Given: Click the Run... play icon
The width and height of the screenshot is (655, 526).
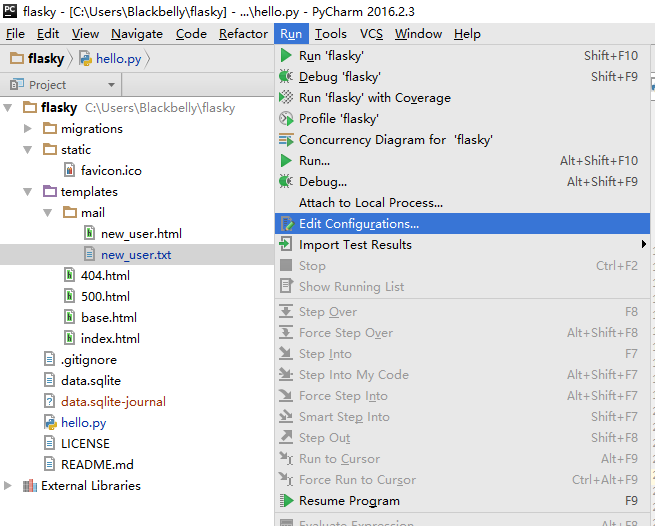Looking at the screenshot, I should tap(286, 160).
